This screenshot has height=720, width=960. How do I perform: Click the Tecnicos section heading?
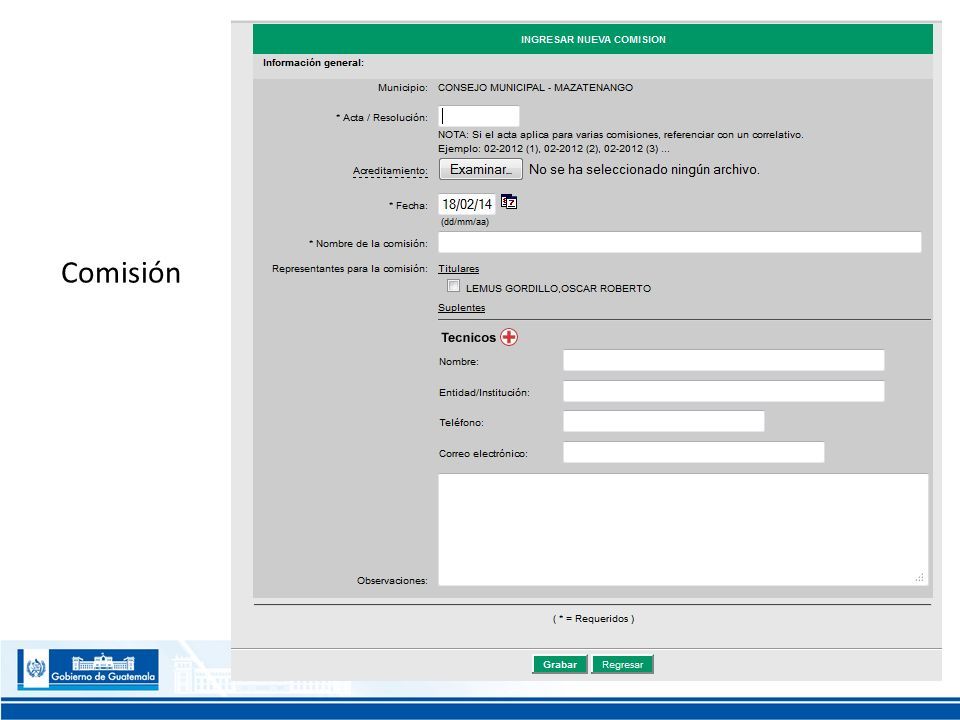point(468,337)
